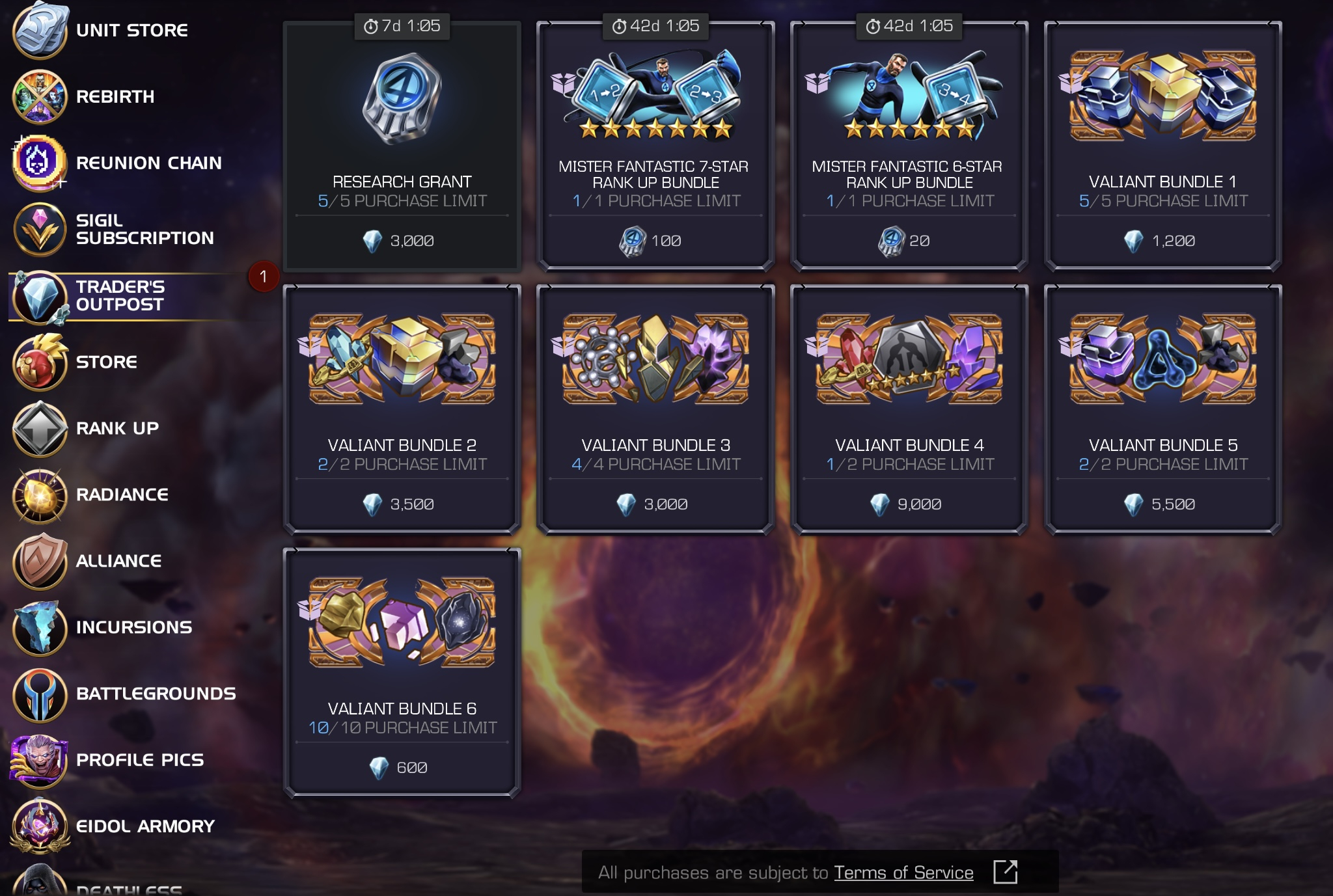1333x896 pixels.
Task: Open the Terms of Service link
Action: pos(903,873)
